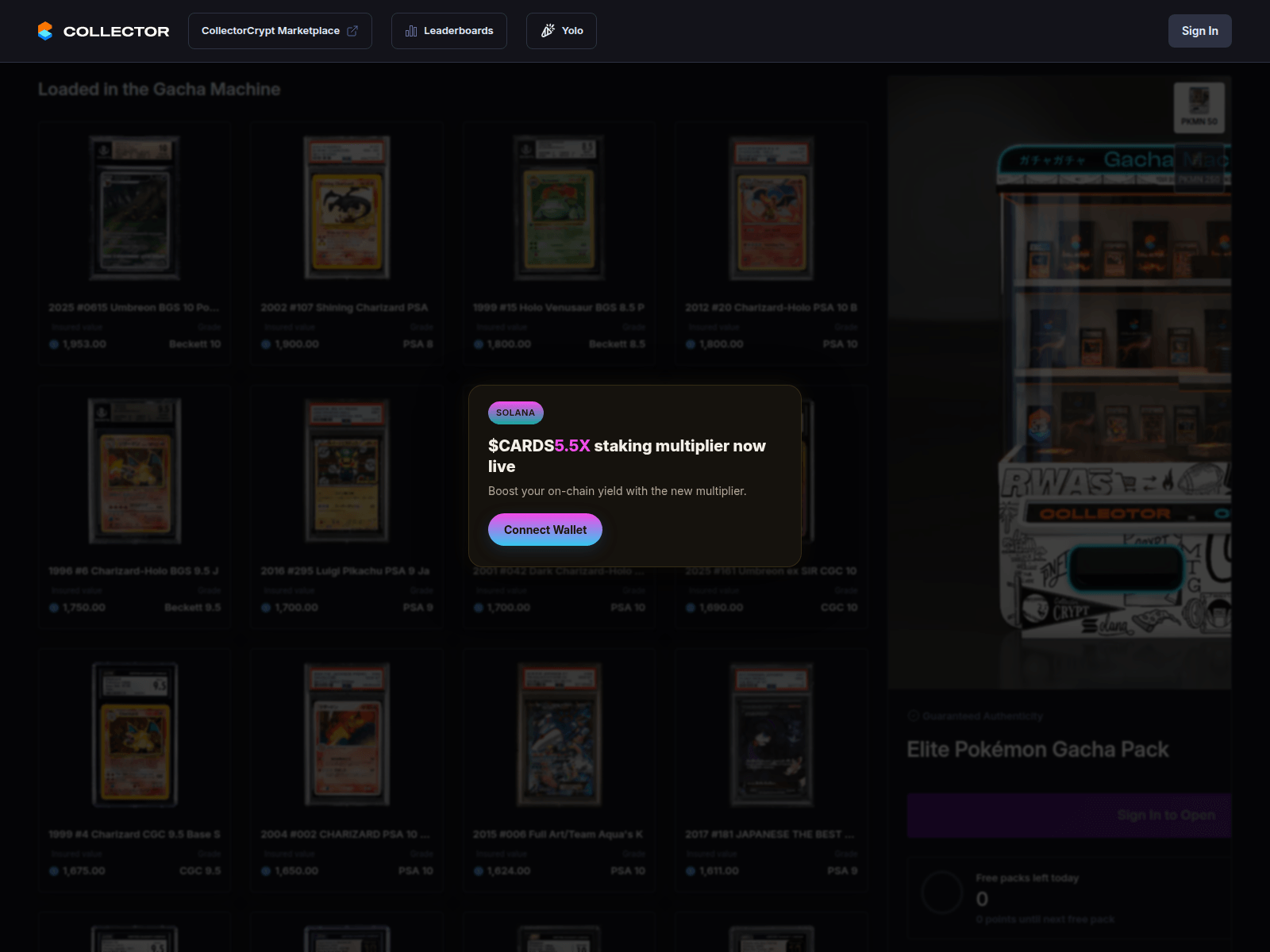This screenshot has width=1270, height=952.
Task: Click the external link icon beside CollectorCrypt Marketplace
Action: (x=352, y=30)
